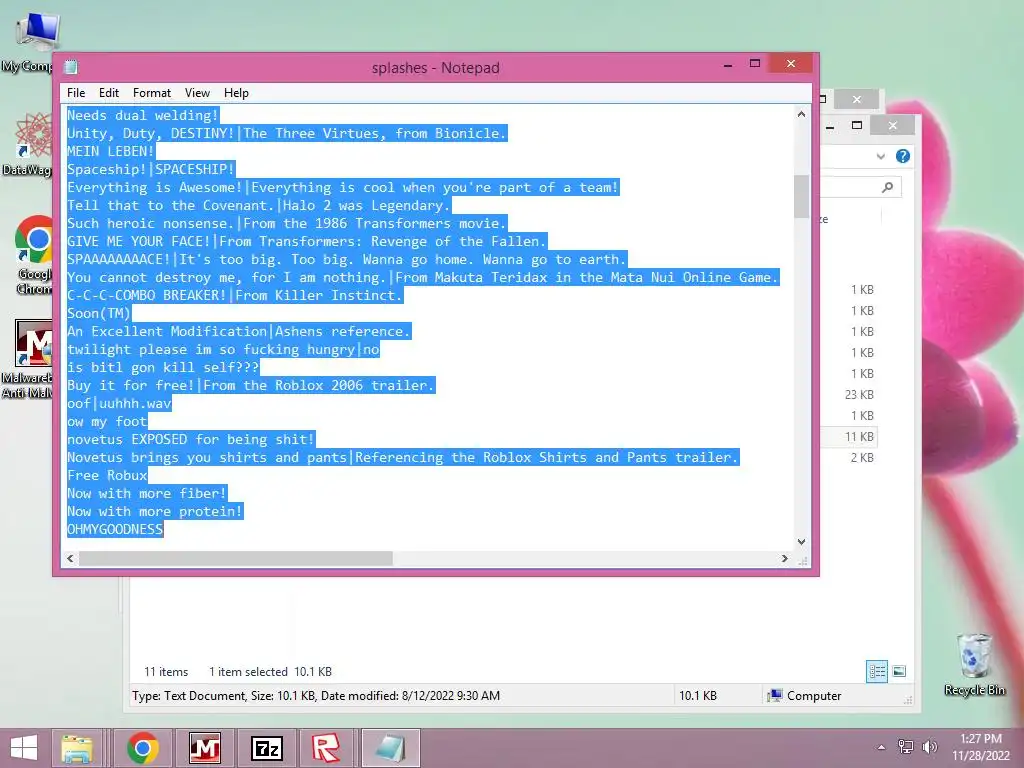Maximize the Explorer window behind Notepad

pos(857,125)
